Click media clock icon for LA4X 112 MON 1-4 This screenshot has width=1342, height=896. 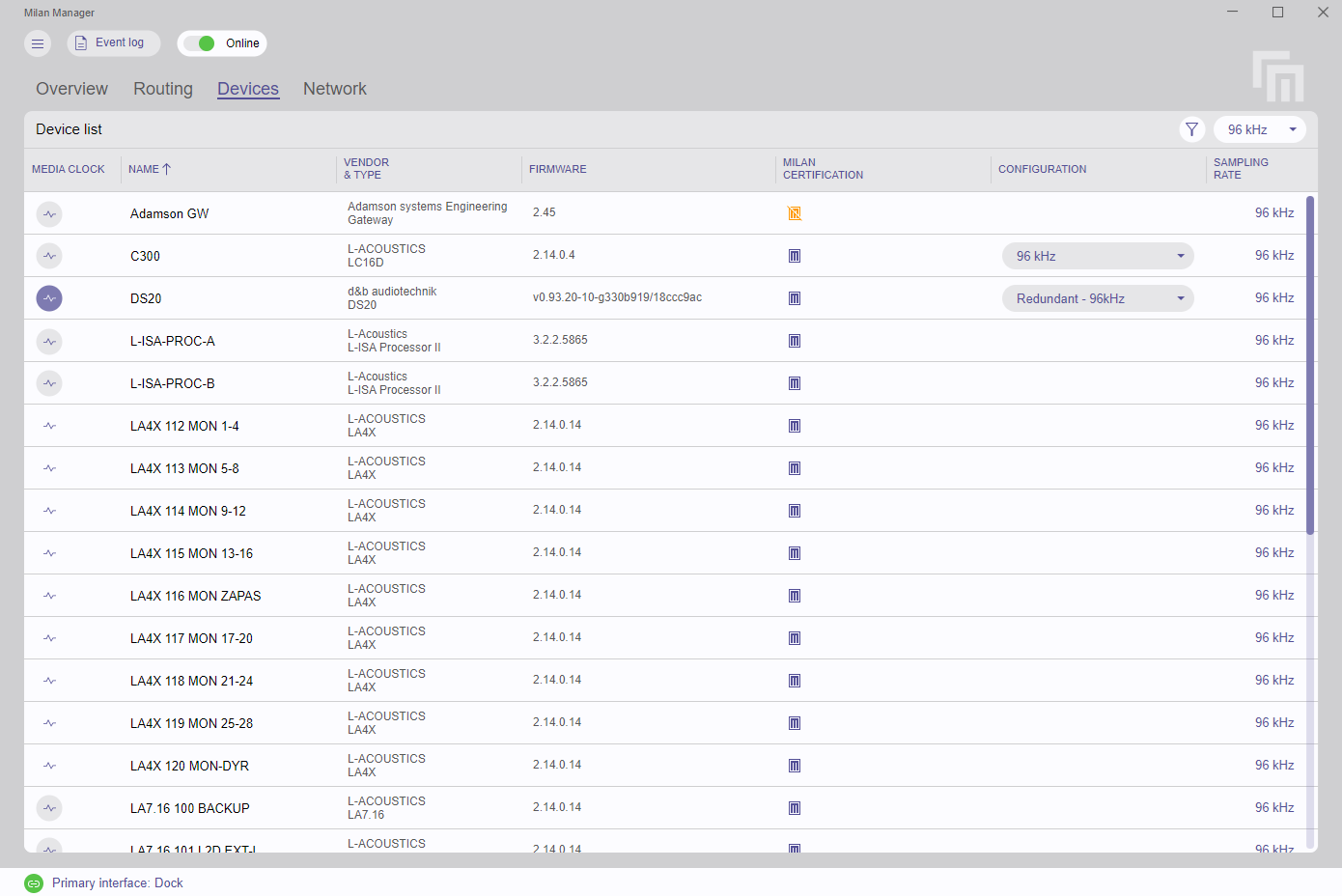click(49, 426)
